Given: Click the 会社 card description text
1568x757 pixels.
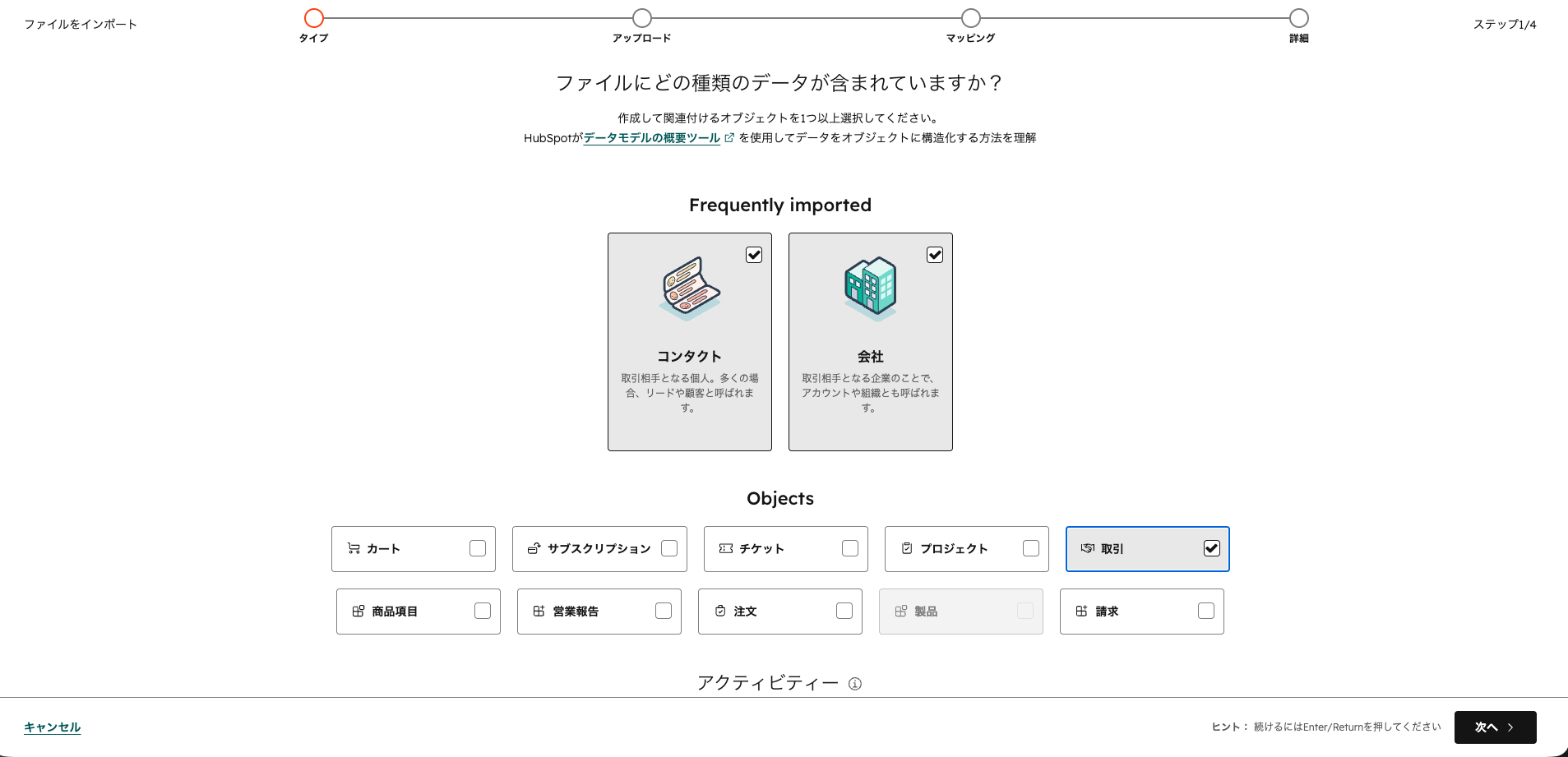Looking at the screenshot, I should coord(871,393).
